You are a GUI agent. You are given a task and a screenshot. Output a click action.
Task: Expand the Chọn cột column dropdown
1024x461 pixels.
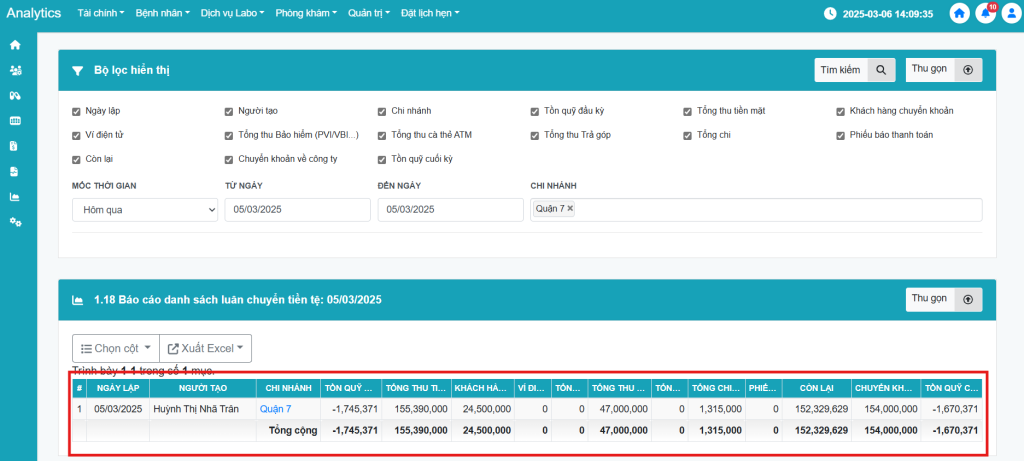pos(114,348)
